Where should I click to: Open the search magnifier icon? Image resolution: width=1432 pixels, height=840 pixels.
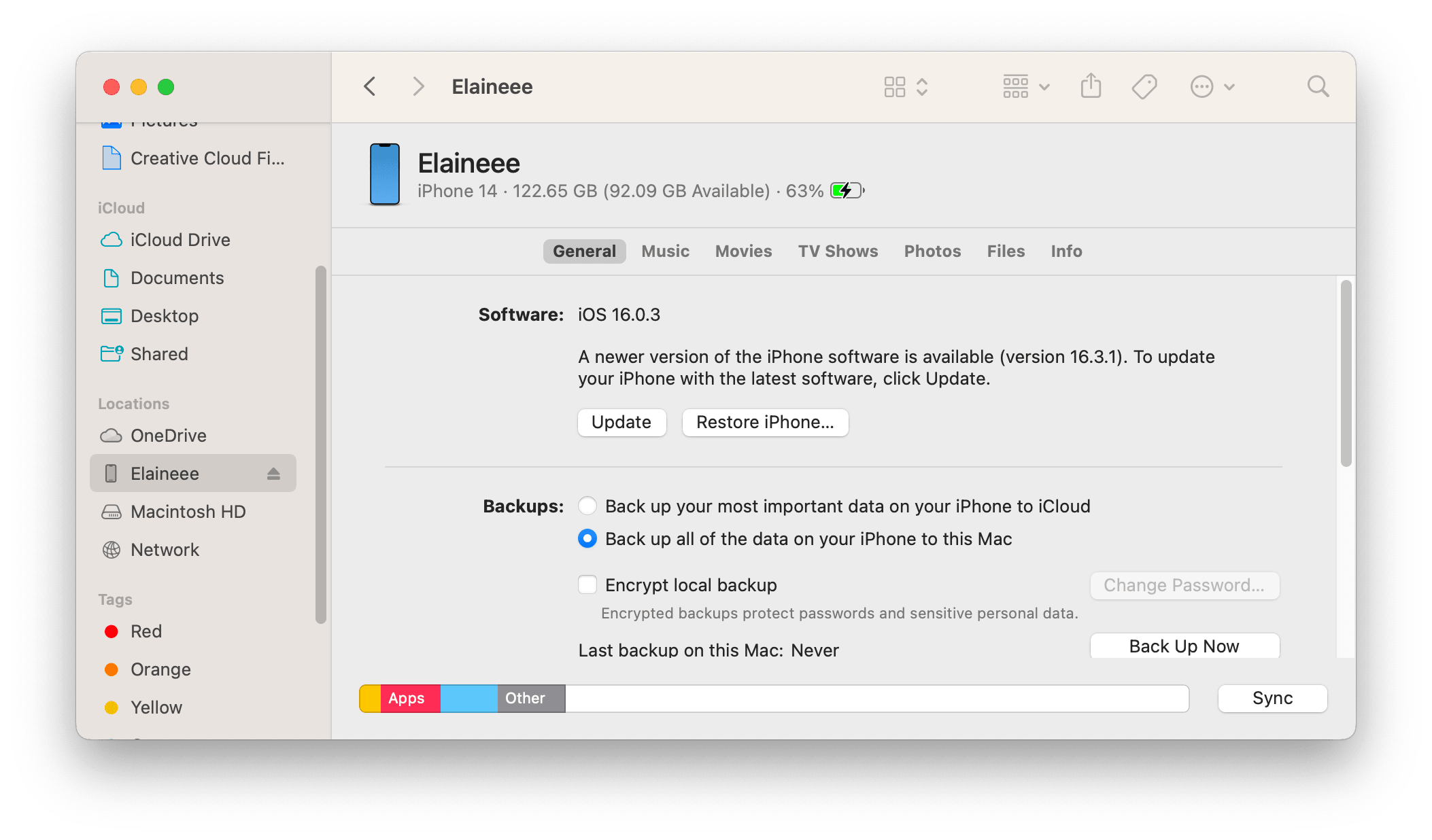coord(1317,86)
